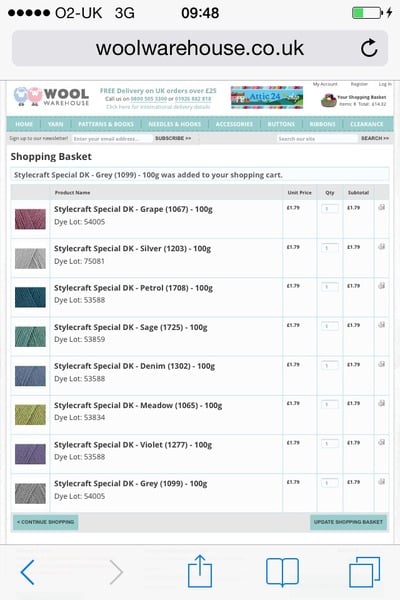The height and width of the screenshot is (600, 400).
Task: Remove Grape (1067) yarn from basket
Action: 381,207
